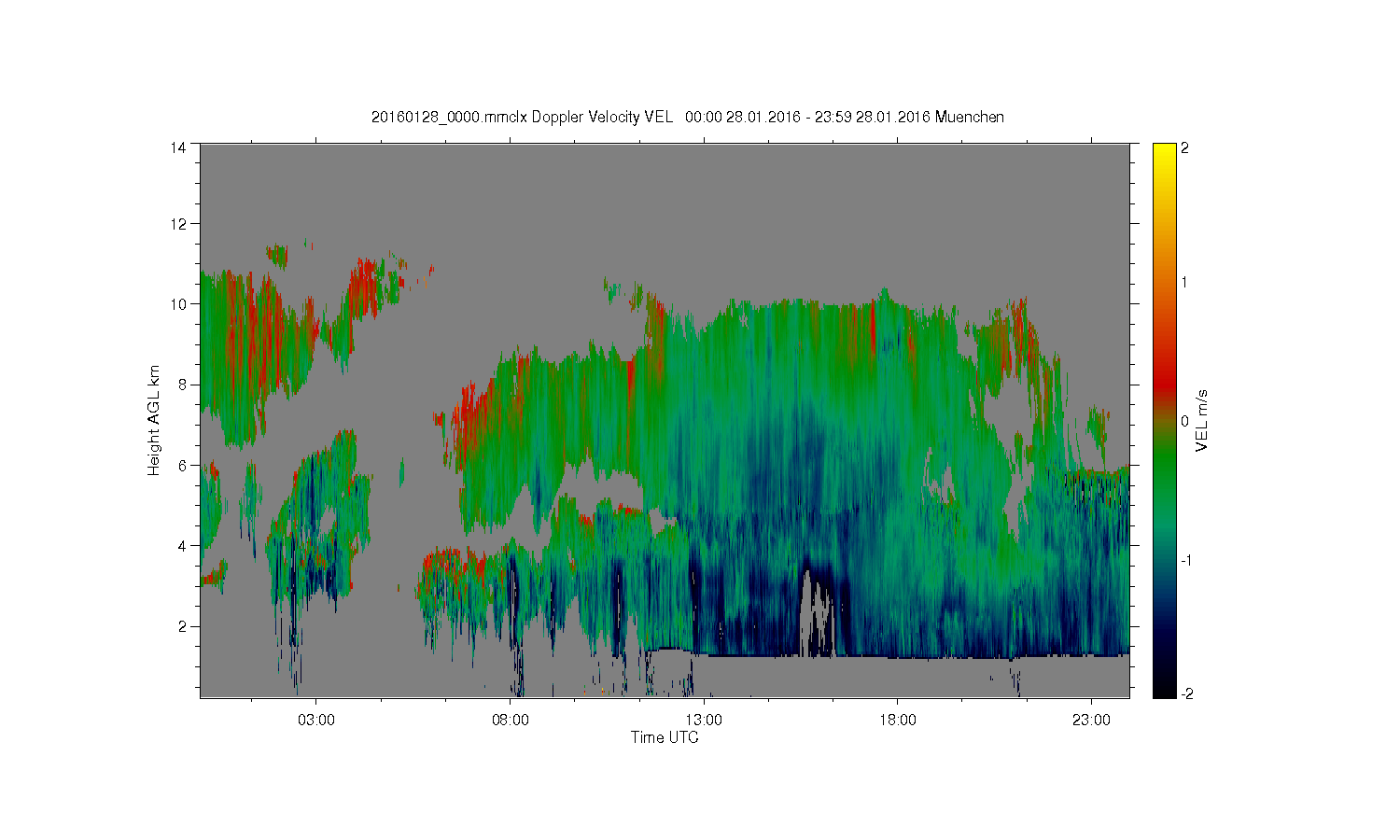Click the colorbar tick label -2 at bottom
Screen dimensions: 1400x840
tap(1185, 693)
